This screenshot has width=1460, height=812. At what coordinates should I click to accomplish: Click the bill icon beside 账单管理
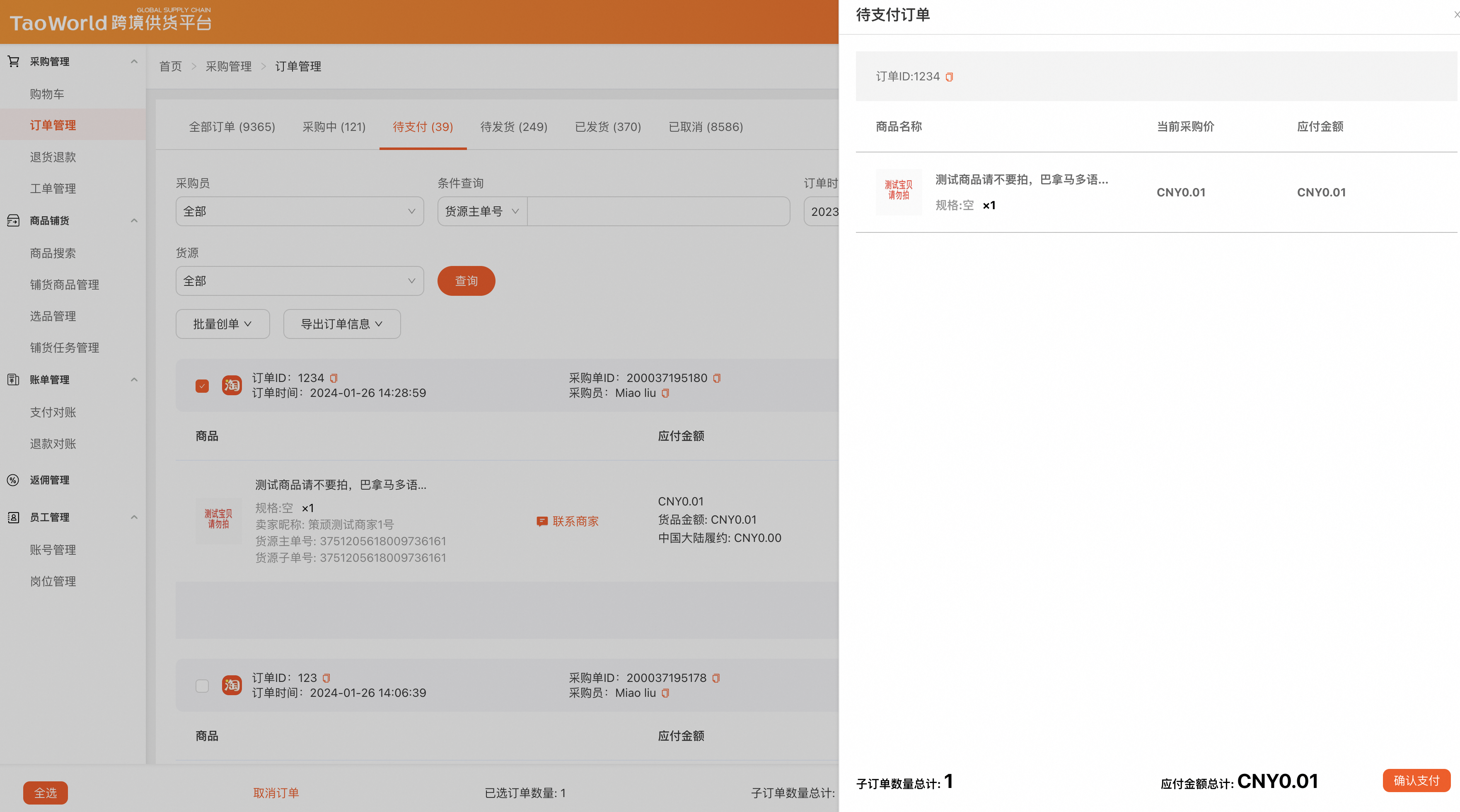pos(13,379)
